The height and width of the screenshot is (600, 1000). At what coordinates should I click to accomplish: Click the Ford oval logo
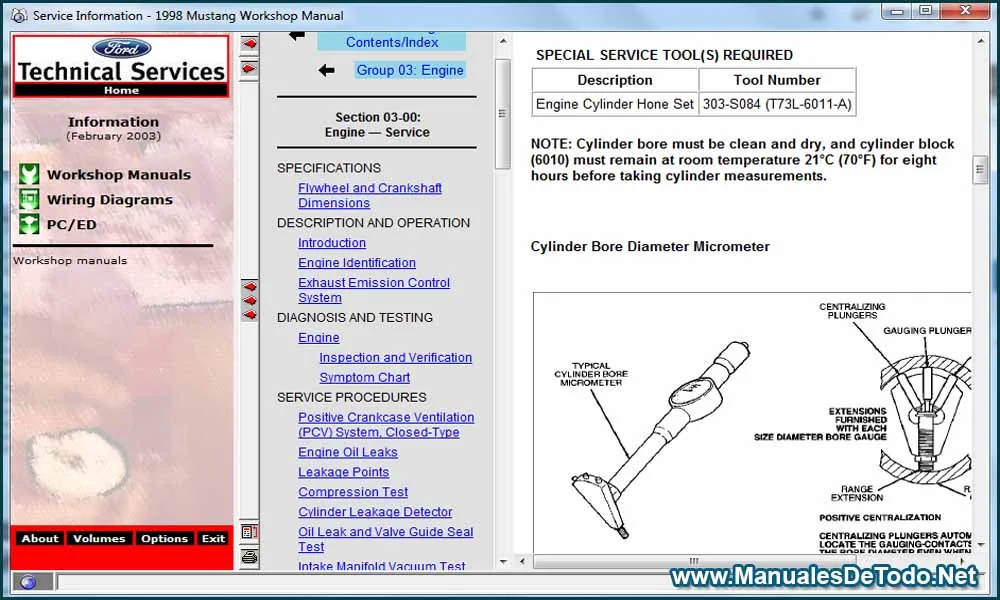[121, 49]
